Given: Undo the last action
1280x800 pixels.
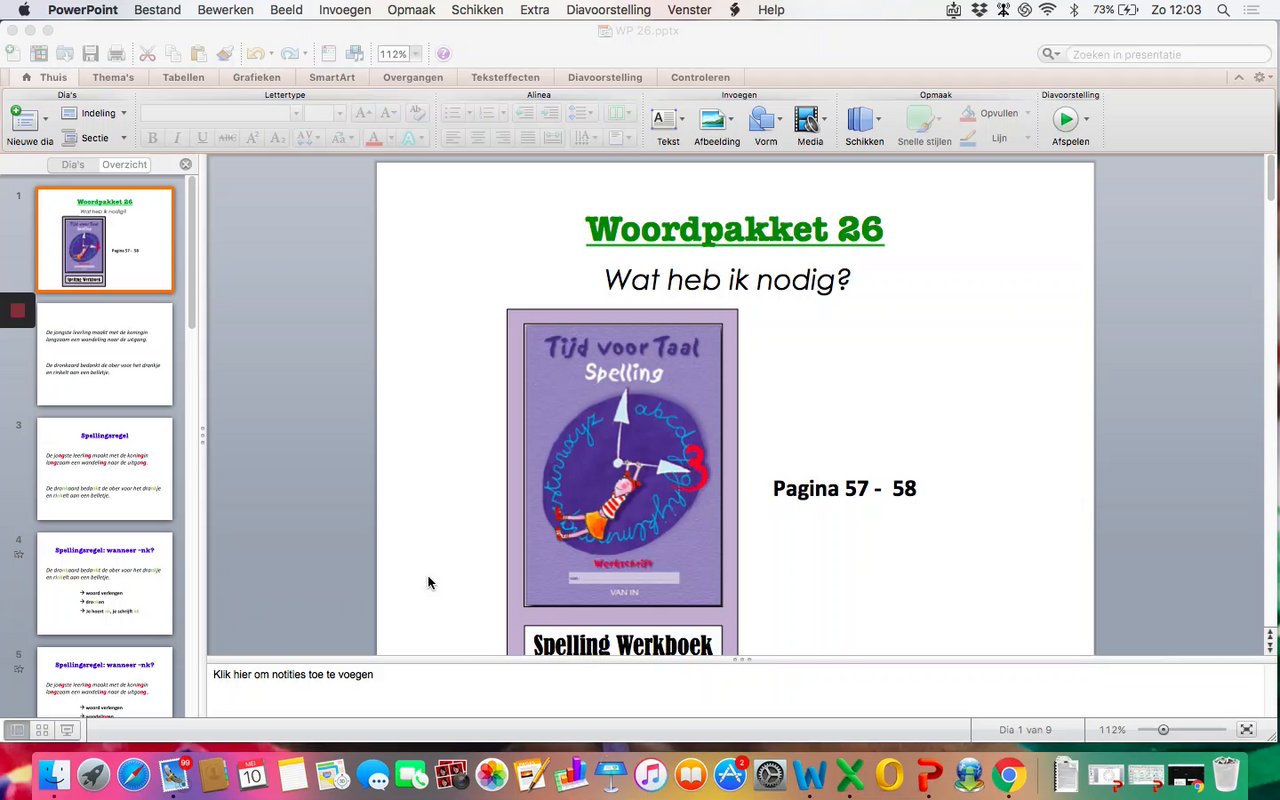Looking at the screenshot, I should point(255,54).
